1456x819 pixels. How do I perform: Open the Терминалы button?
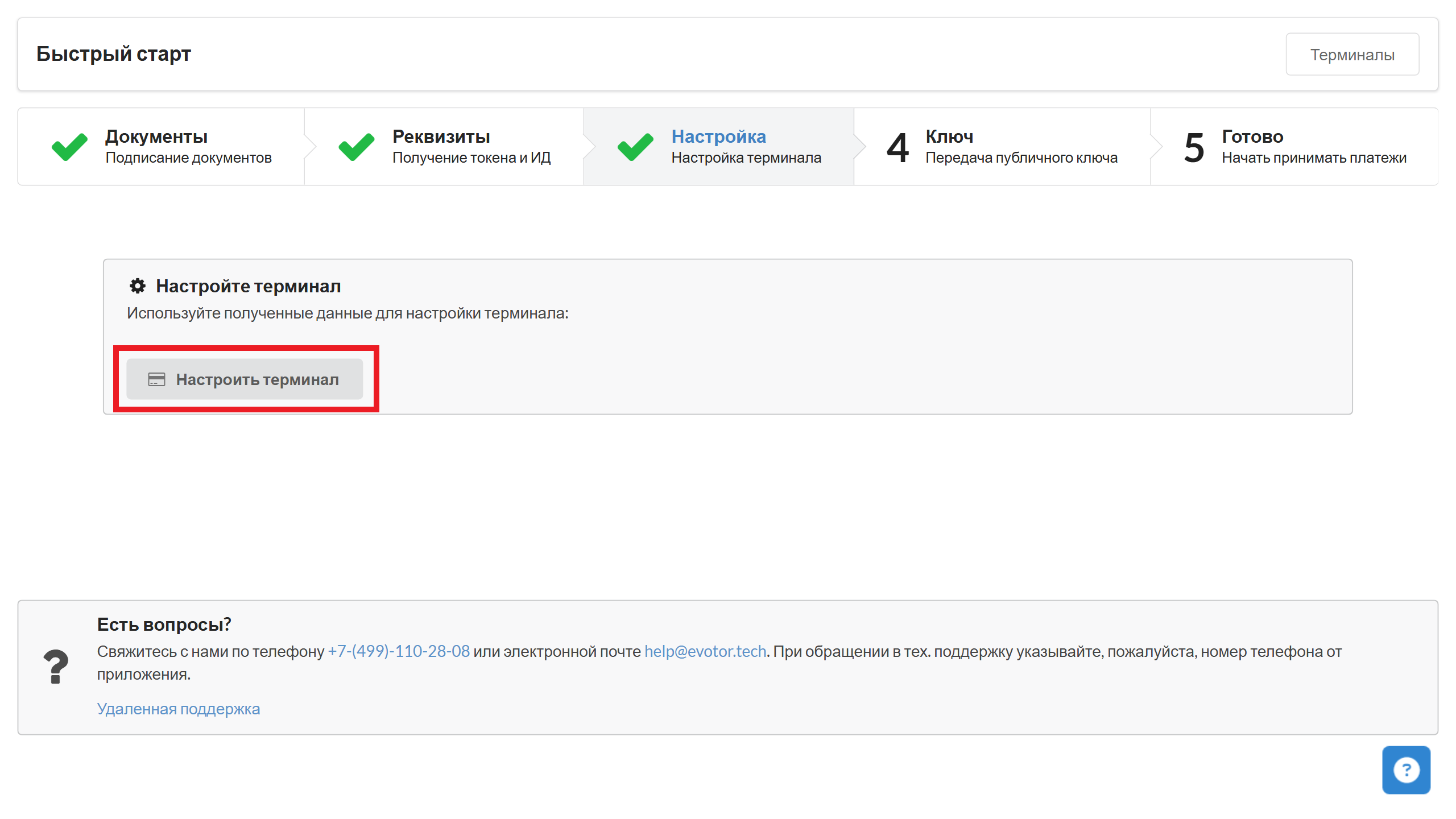(1352, 55)
